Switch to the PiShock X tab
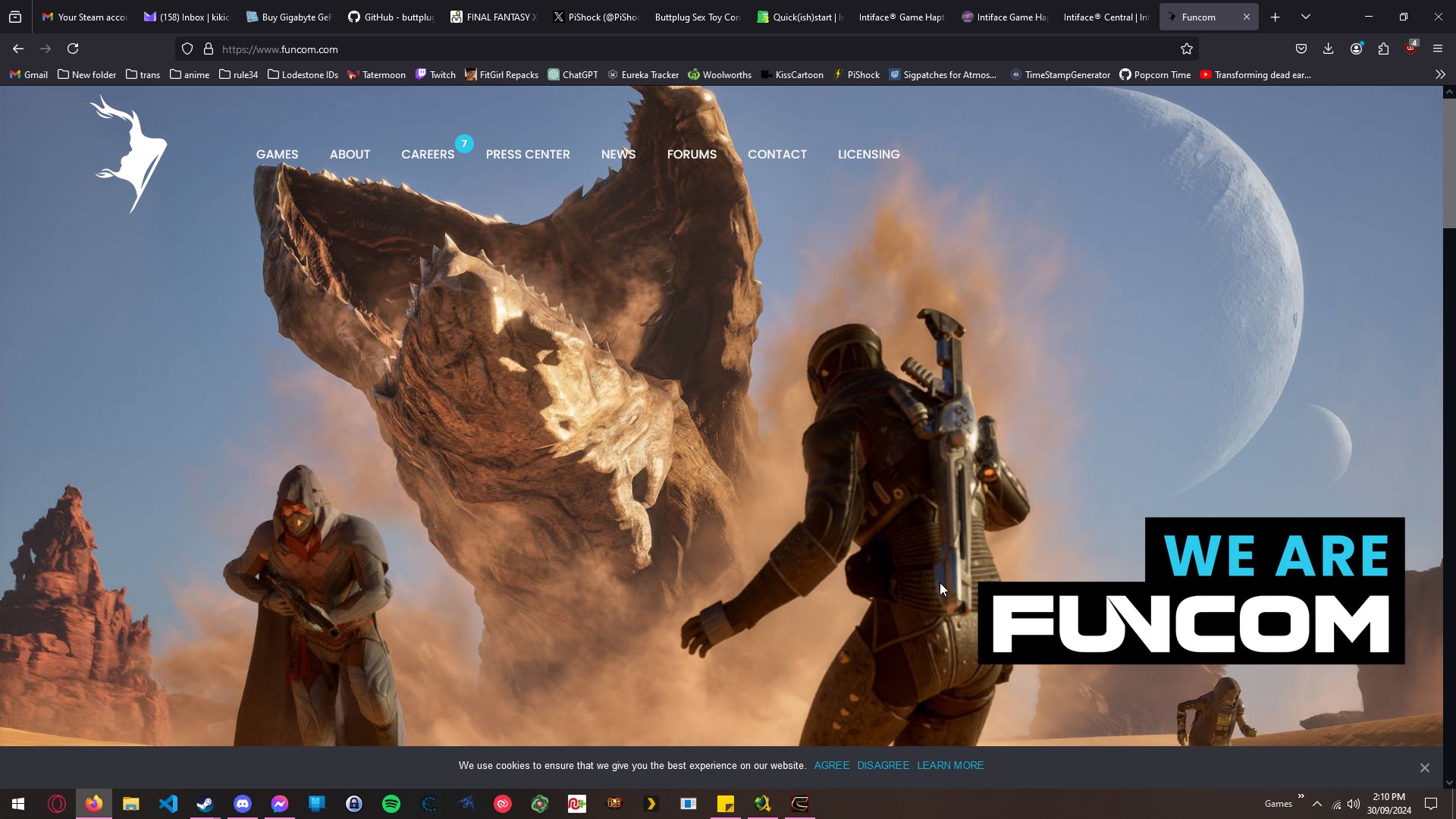This screenshot has height=819, width=1456. [595, 17]
